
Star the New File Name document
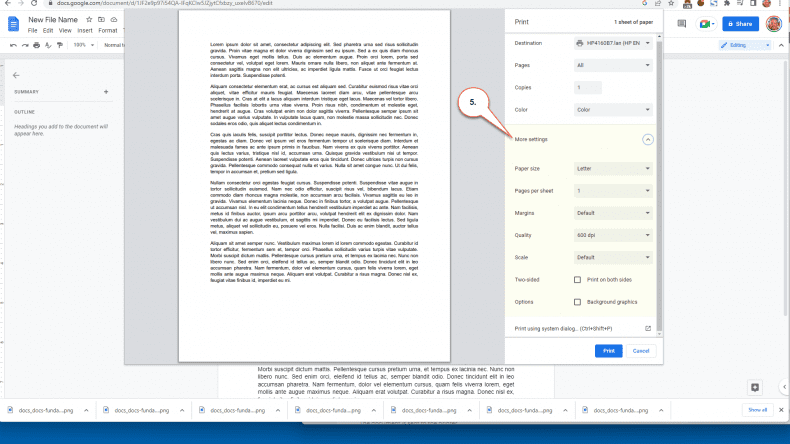click(89, 20)
